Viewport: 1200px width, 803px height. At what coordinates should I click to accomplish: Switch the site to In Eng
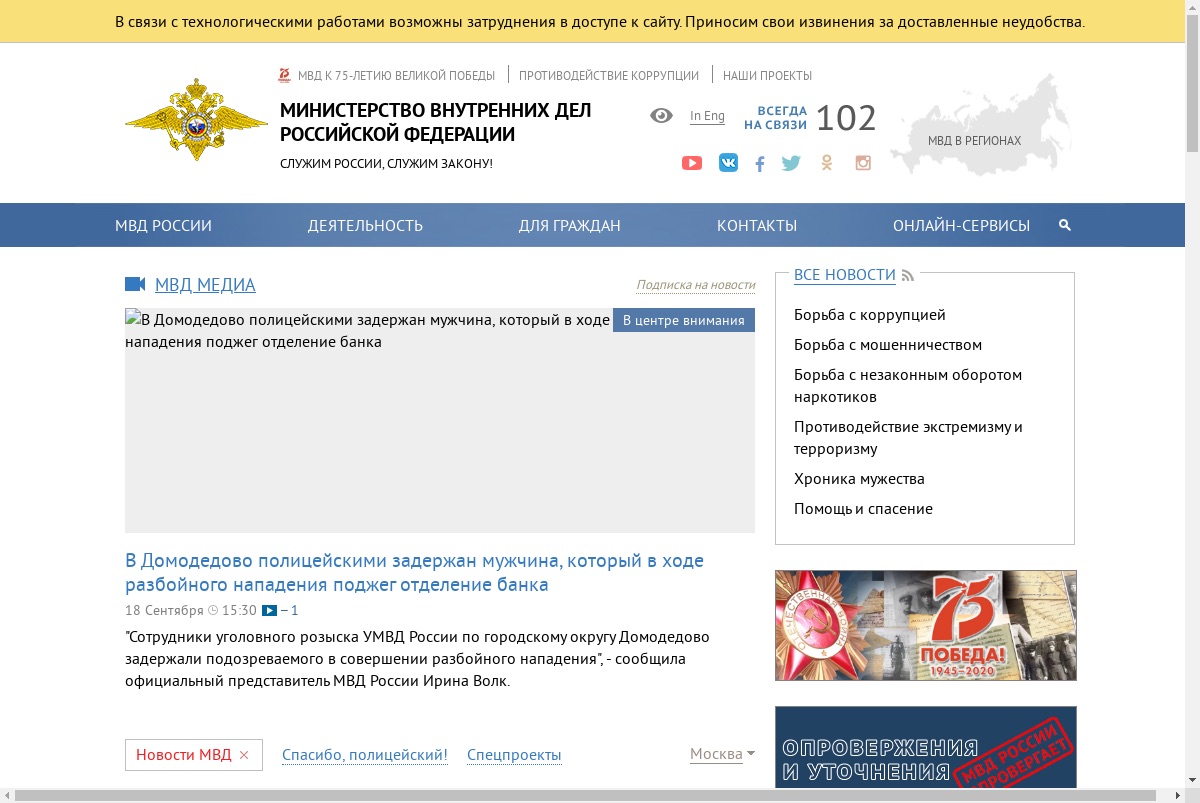(x=707, y=116)
